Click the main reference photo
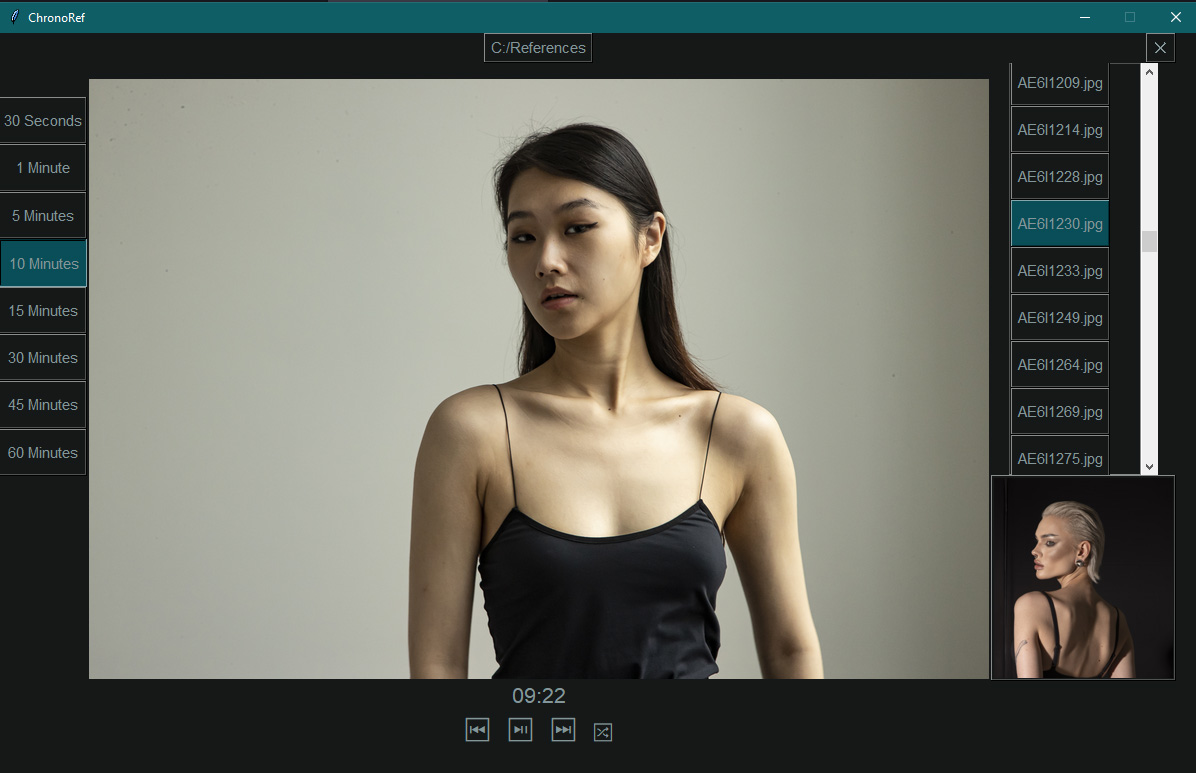 pyautogui.click(x=539, y=378)
